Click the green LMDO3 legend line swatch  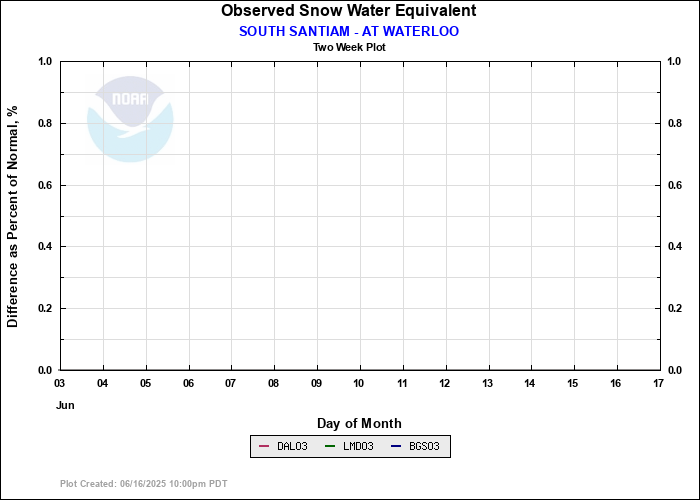click(x=330, y=446)
